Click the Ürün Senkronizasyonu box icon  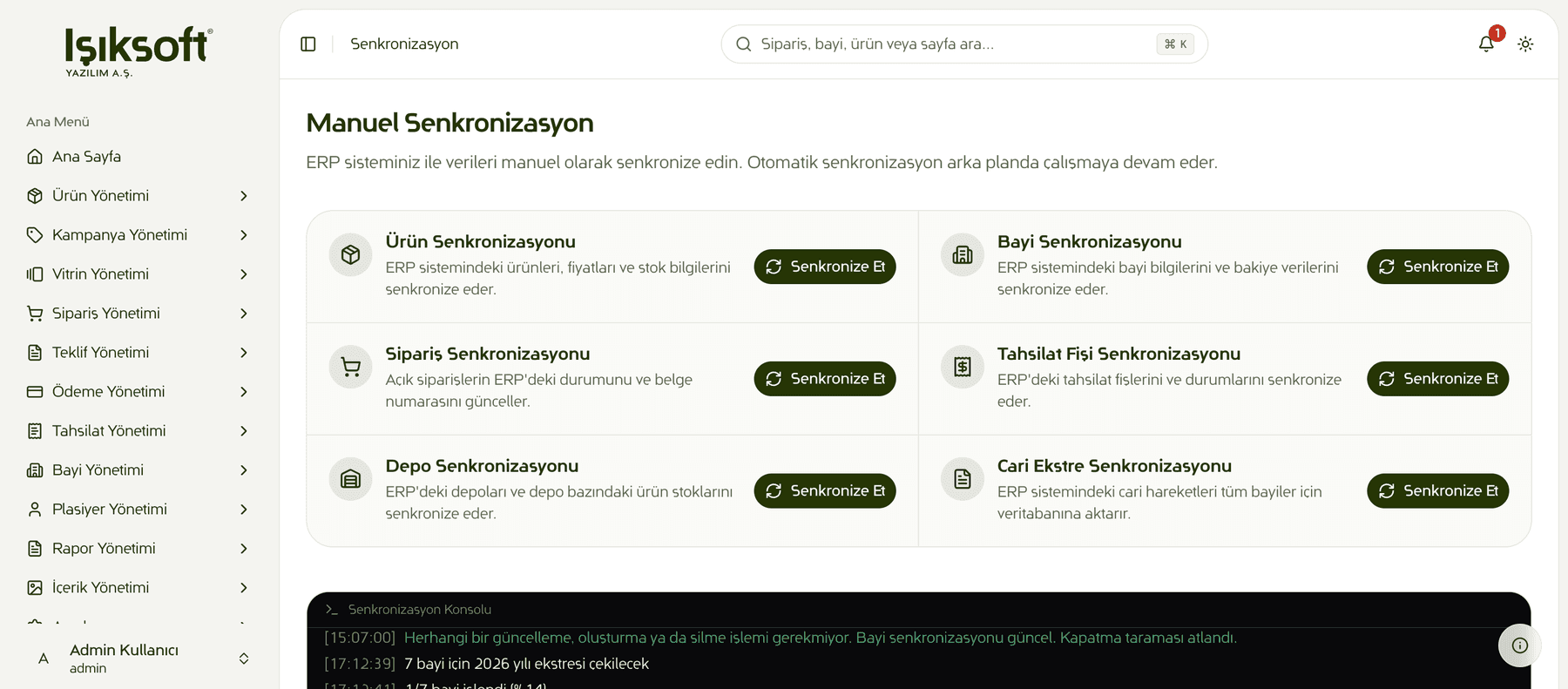pyautogui.click(x=351, y=254)
